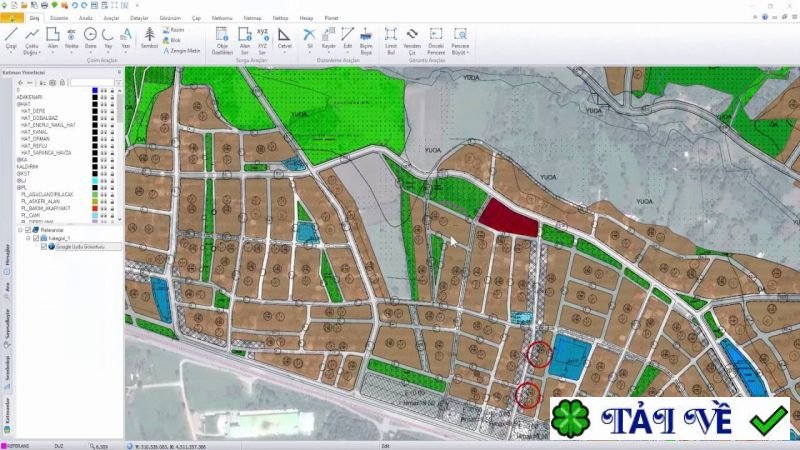Toggle visibility of the HAT_DERE layer

tap(104, 111)
